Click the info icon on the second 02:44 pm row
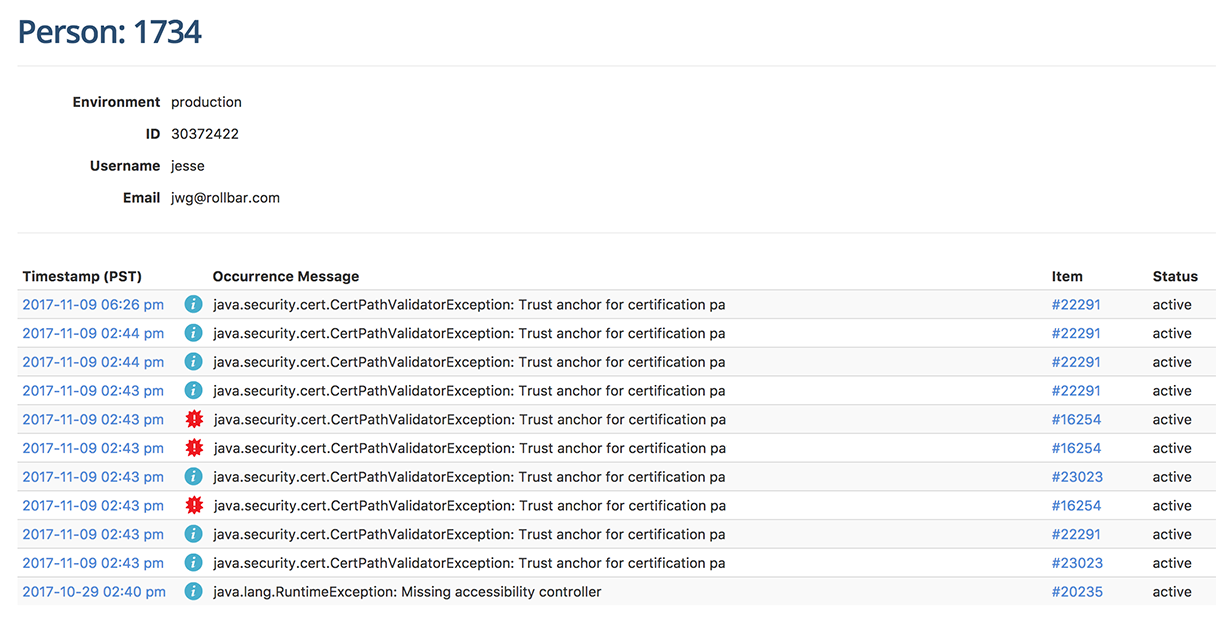Screen dimensions: 1228x628 [x=193, y=361]
